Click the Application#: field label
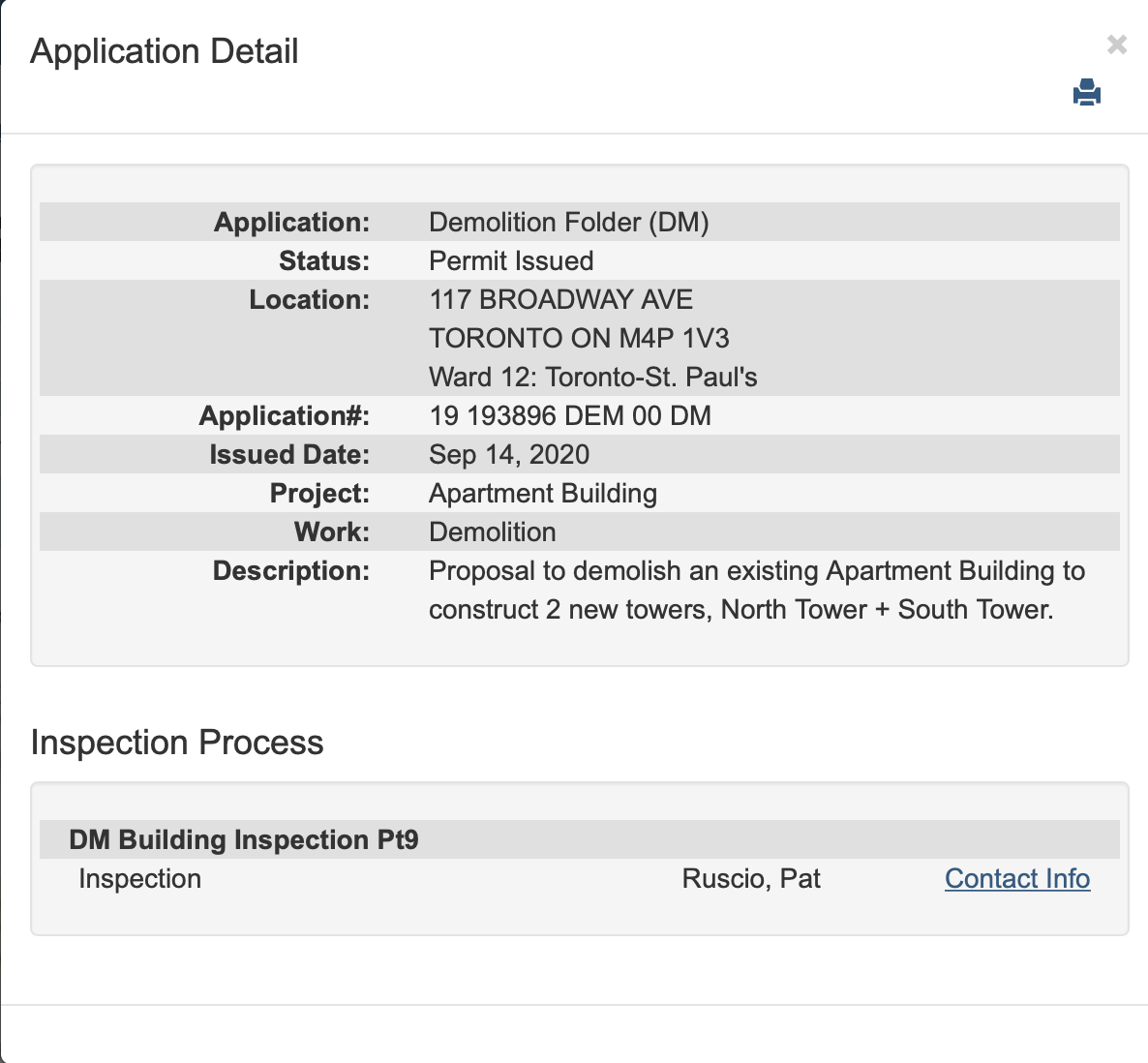 pos(284,415)
